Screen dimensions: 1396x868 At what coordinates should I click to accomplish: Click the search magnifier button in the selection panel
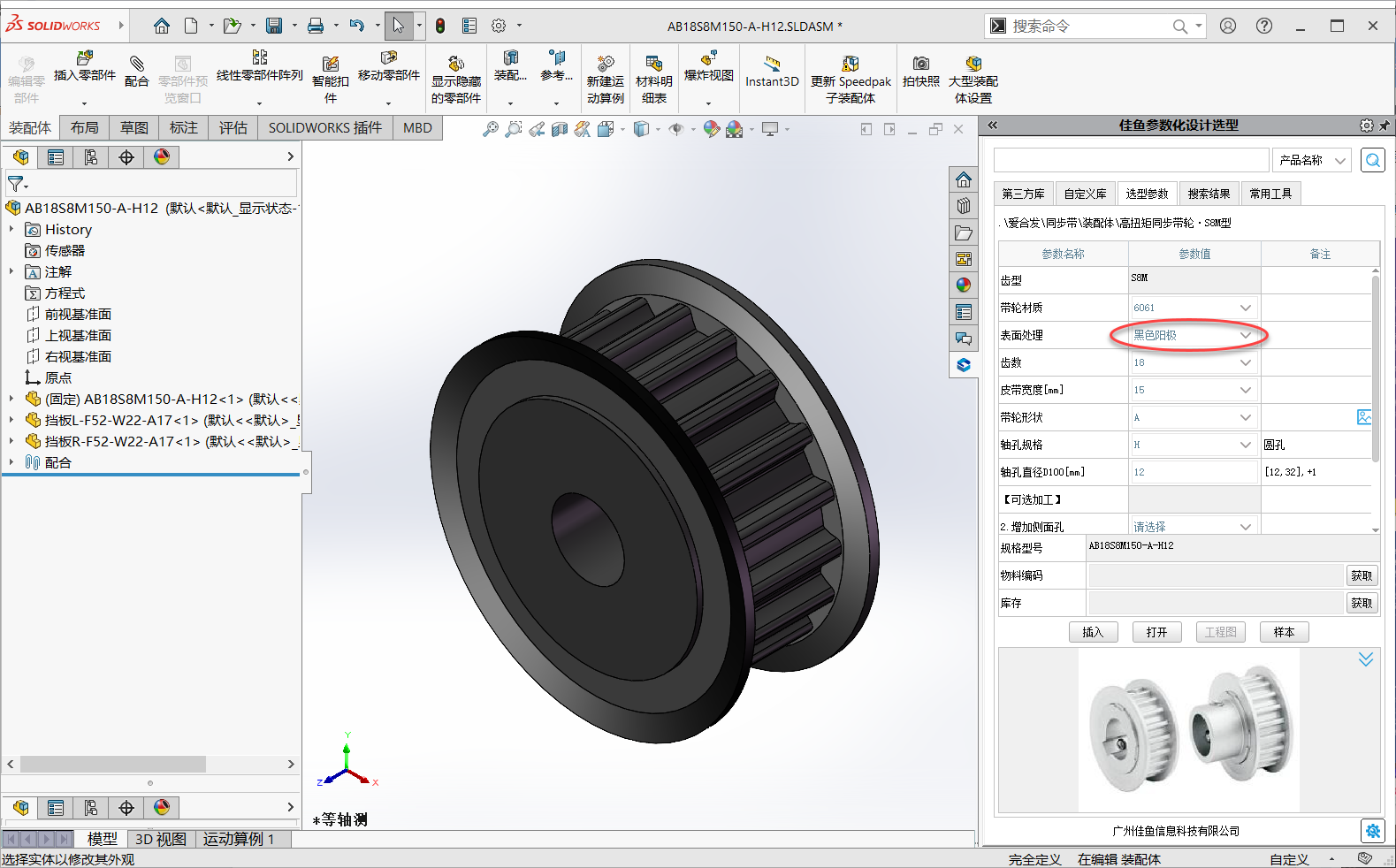1372,160
